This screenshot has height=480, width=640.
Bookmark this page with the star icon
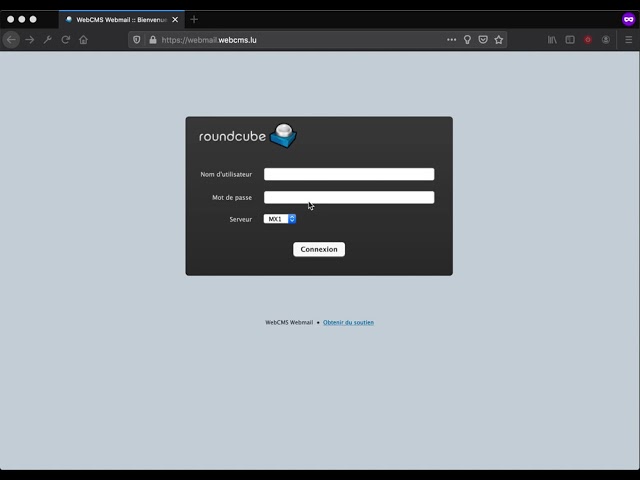[x=498, y=40]
